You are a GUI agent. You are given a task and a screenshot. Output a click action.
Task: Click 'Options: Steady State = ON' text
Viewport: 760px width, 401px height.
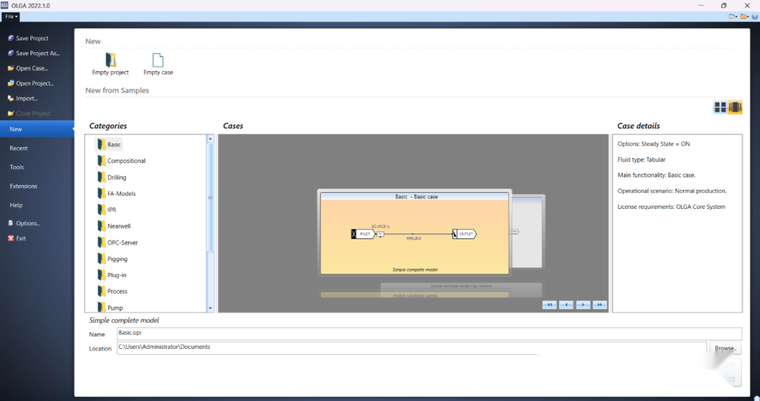tap(653, 144)
